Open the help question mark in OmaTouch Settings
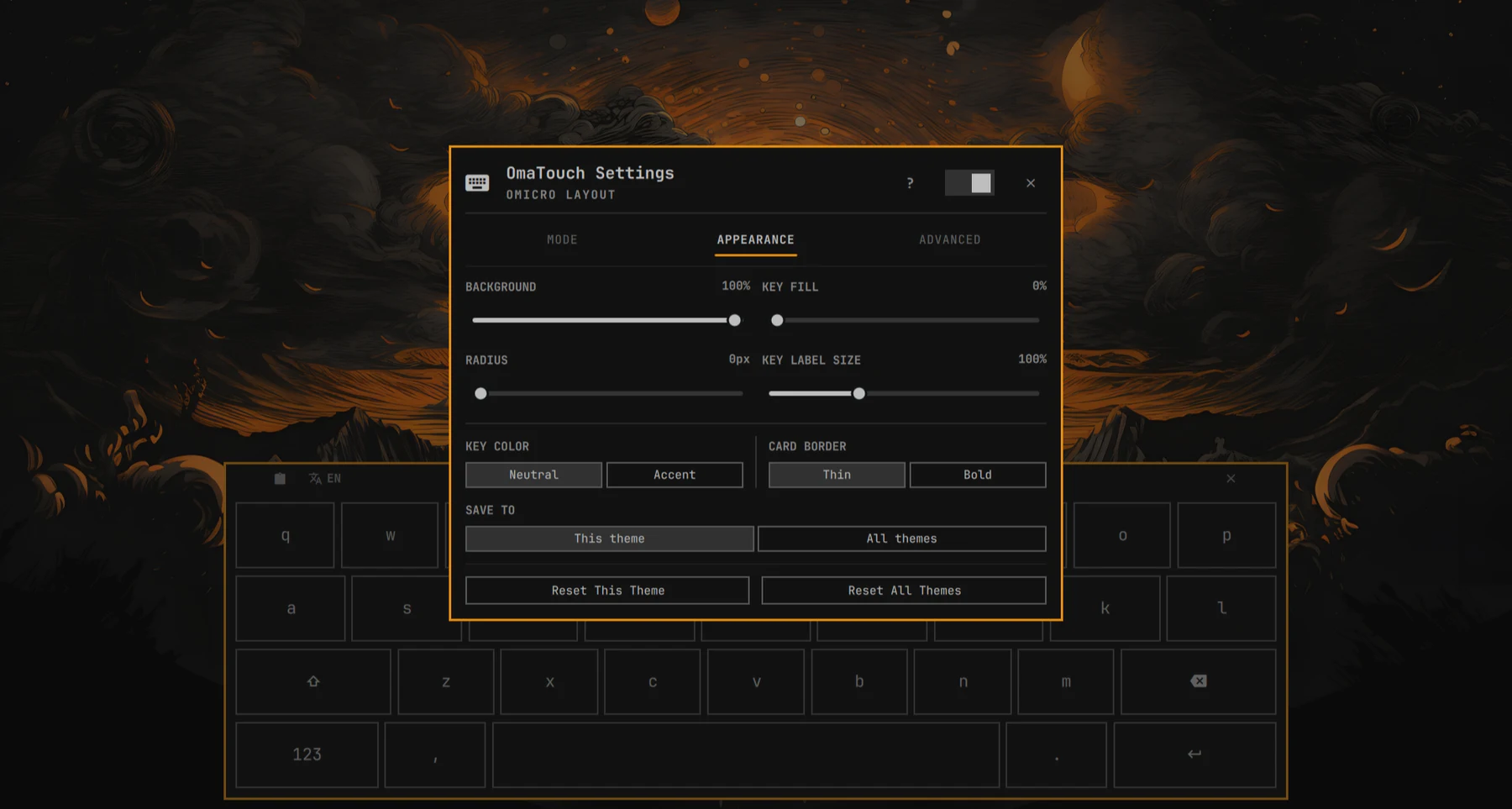The image size is (1512, 809). pos(910,183)
